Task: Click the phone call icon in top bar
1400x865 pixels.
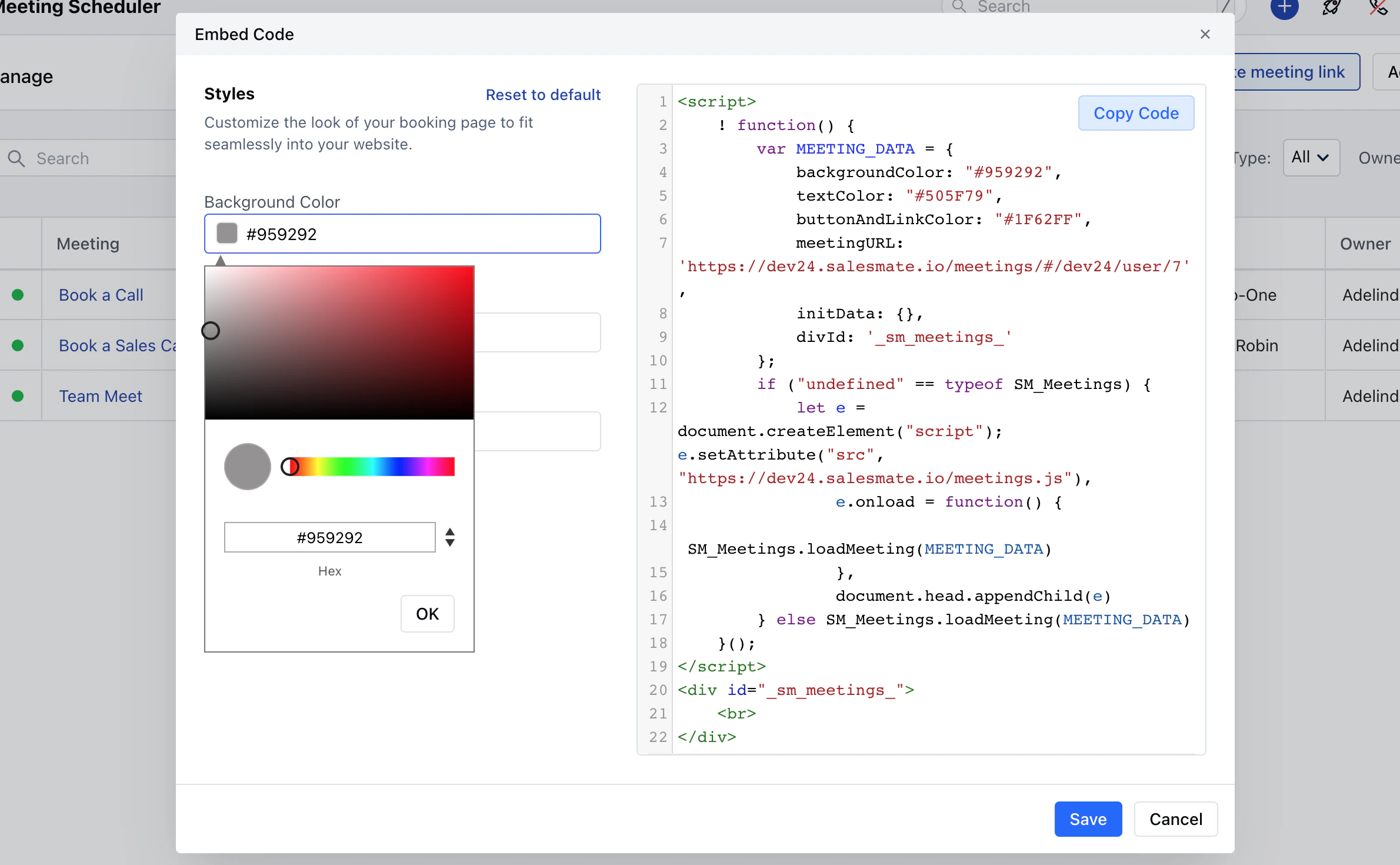Action: (1378, 7)
